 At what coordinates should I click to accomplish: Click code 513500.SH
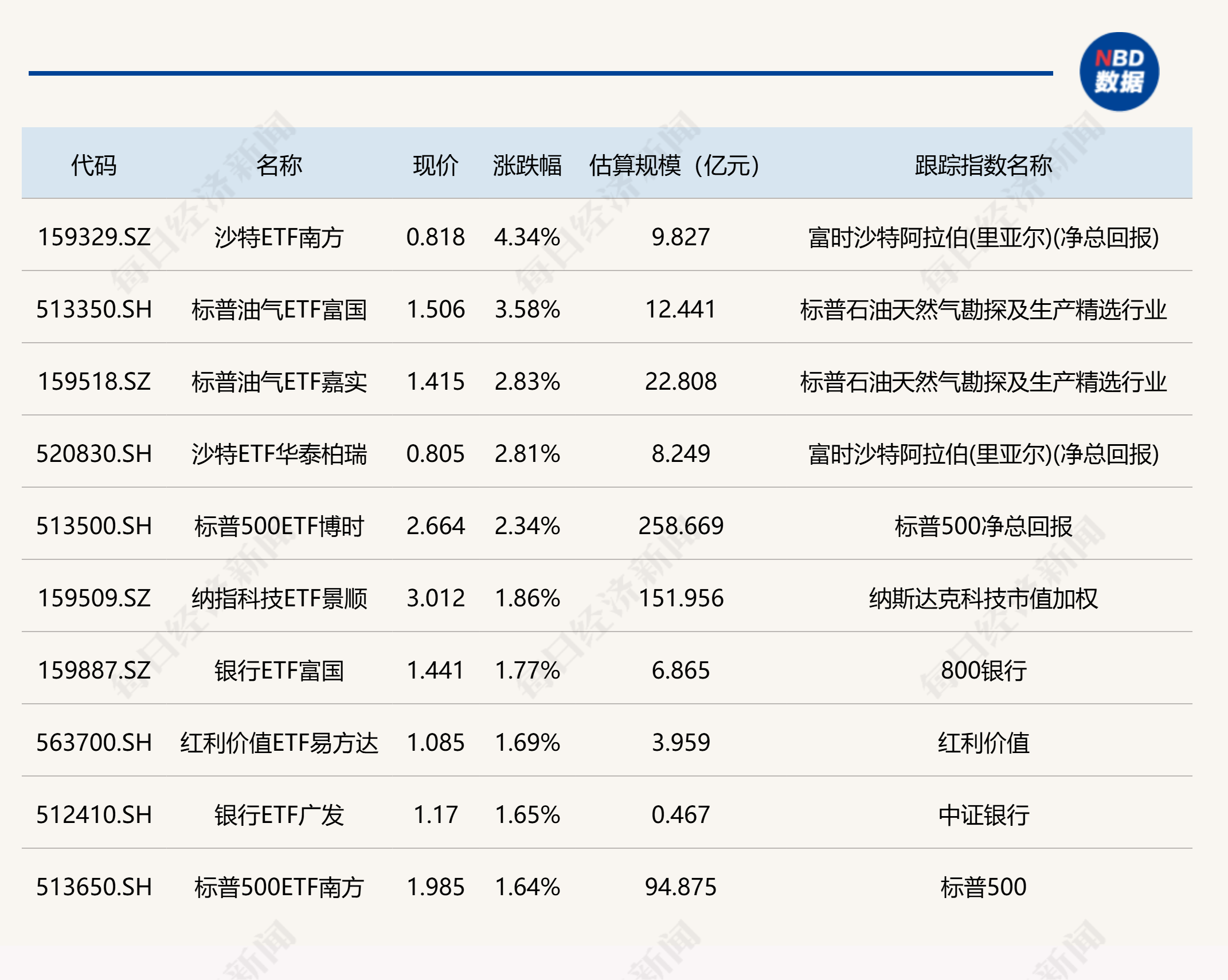[x=94, y=526]
